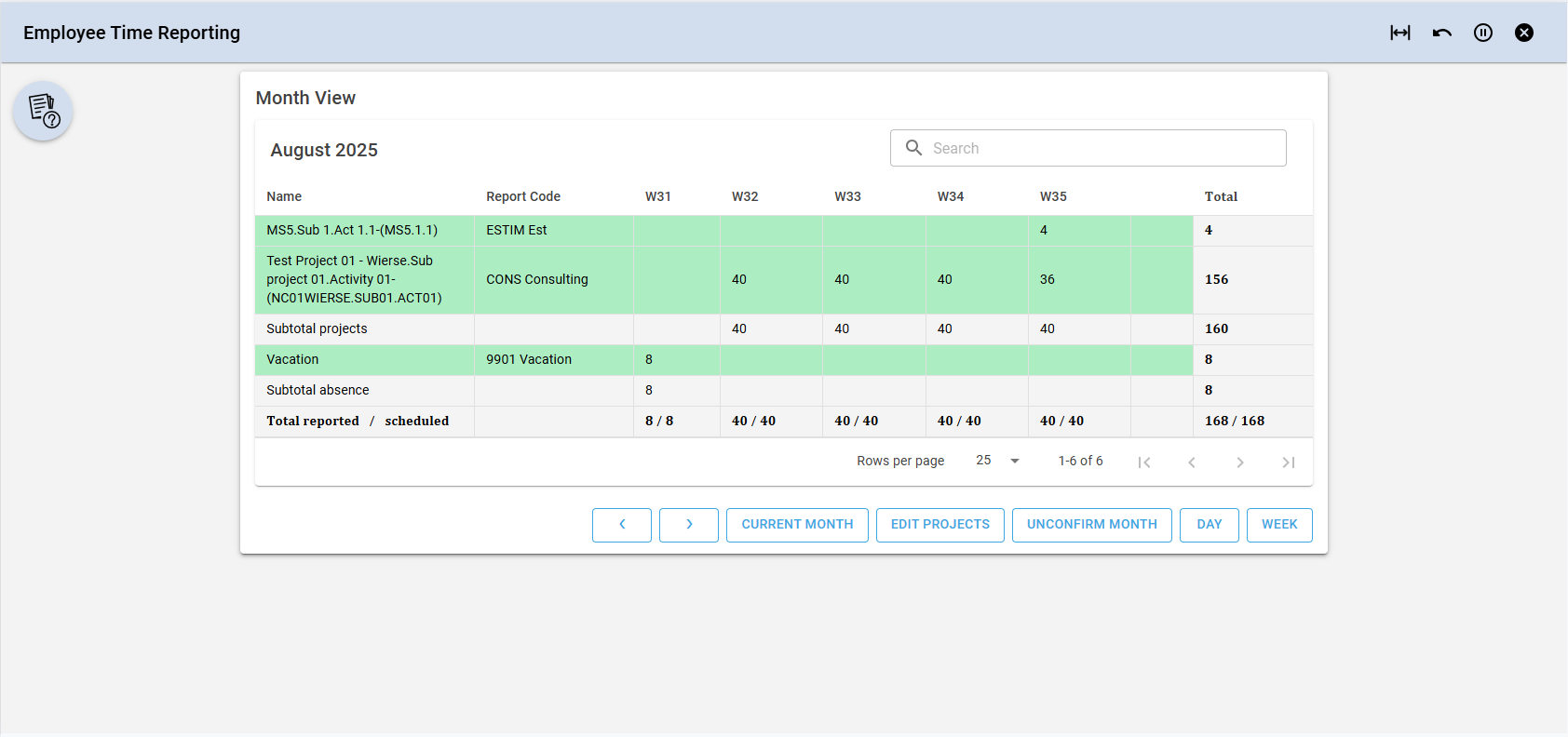Jump to first page of table
1568x737 pixels.
point(1144,462)
